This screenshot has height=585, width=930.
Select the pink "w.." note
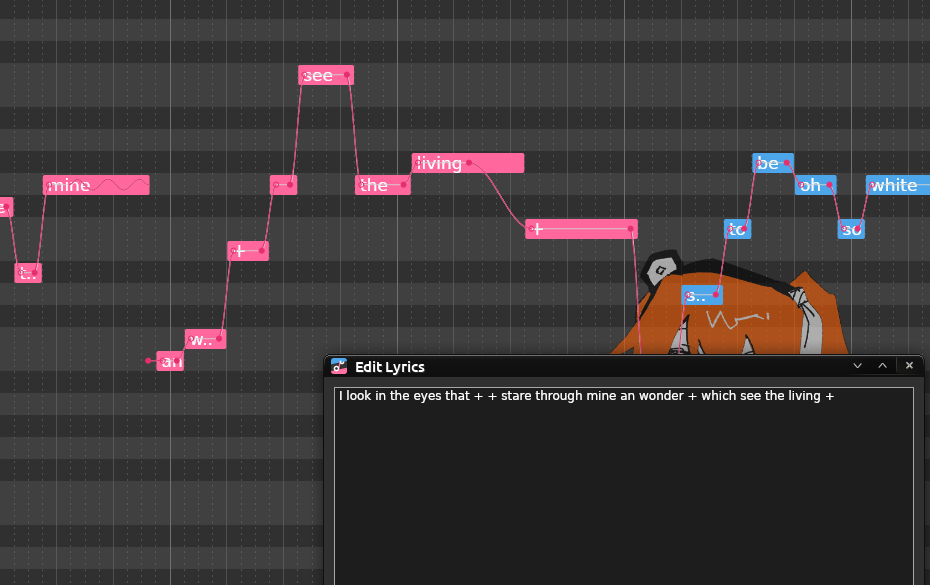point(205,339)
